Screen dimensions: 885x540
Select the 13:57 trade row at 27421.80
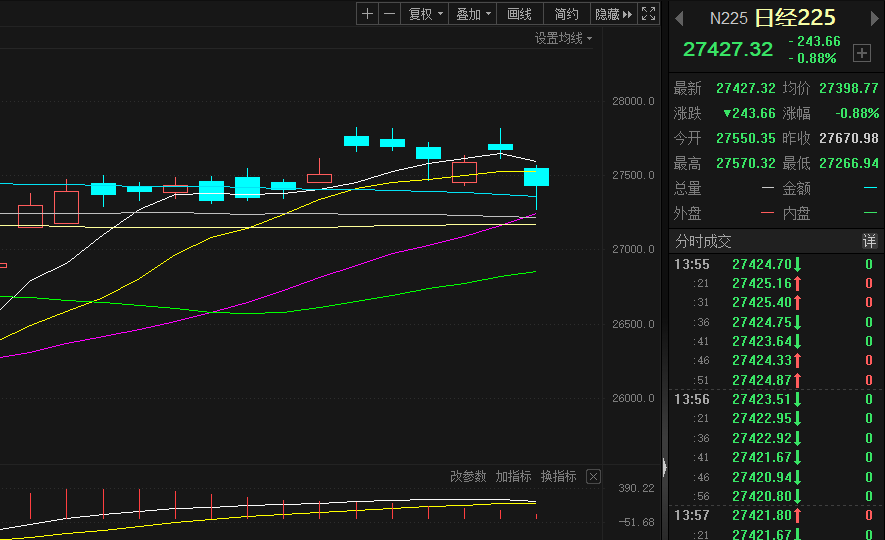tap(777, 515)
